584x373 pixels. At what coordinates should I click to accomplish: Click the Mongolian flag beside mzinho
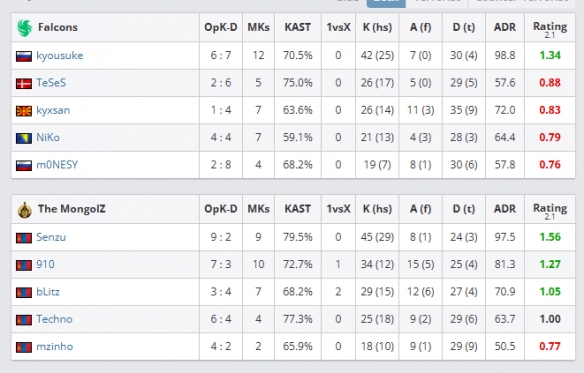[24, 347]
